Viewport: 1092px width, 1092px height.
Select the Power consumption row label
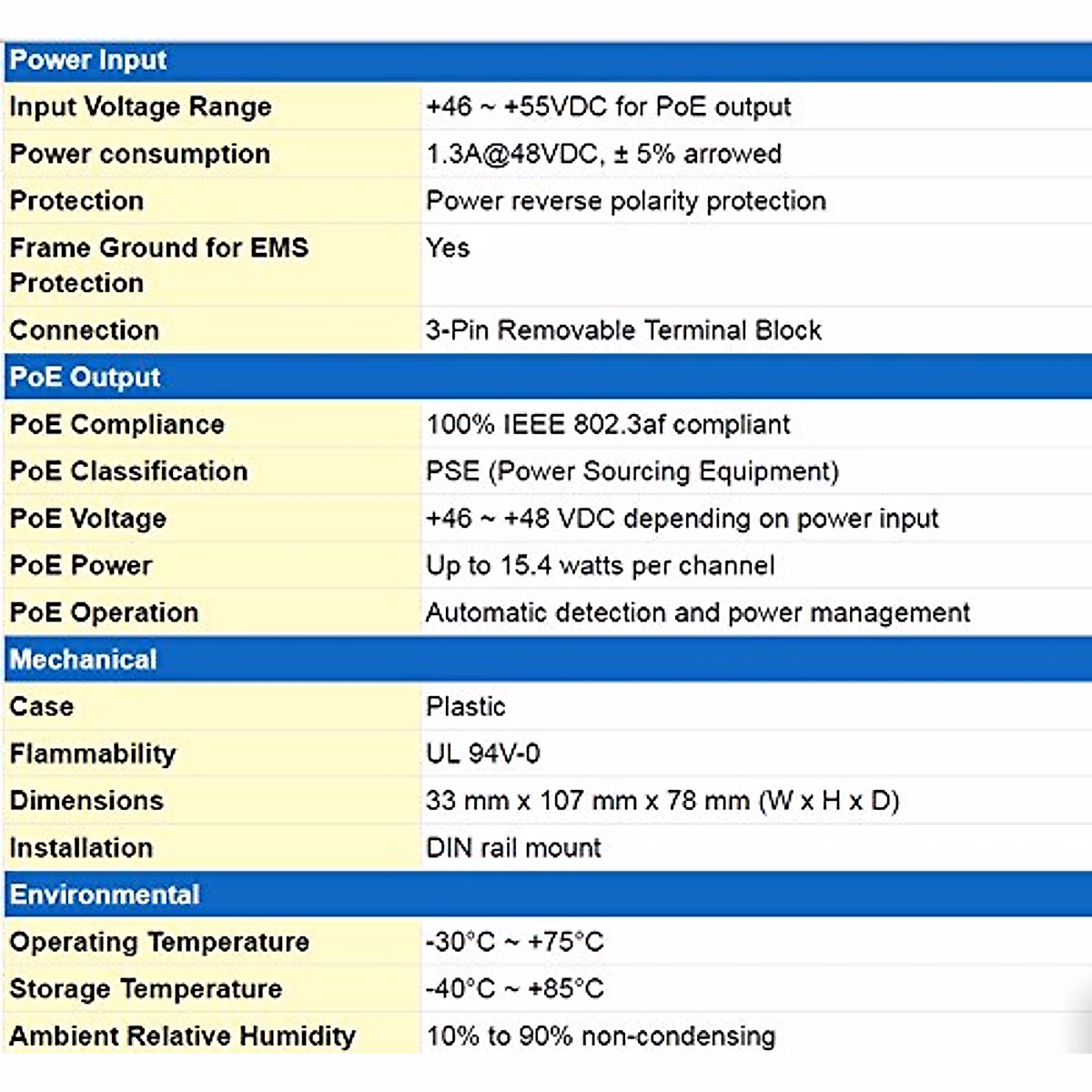click(x=139, y=154)
